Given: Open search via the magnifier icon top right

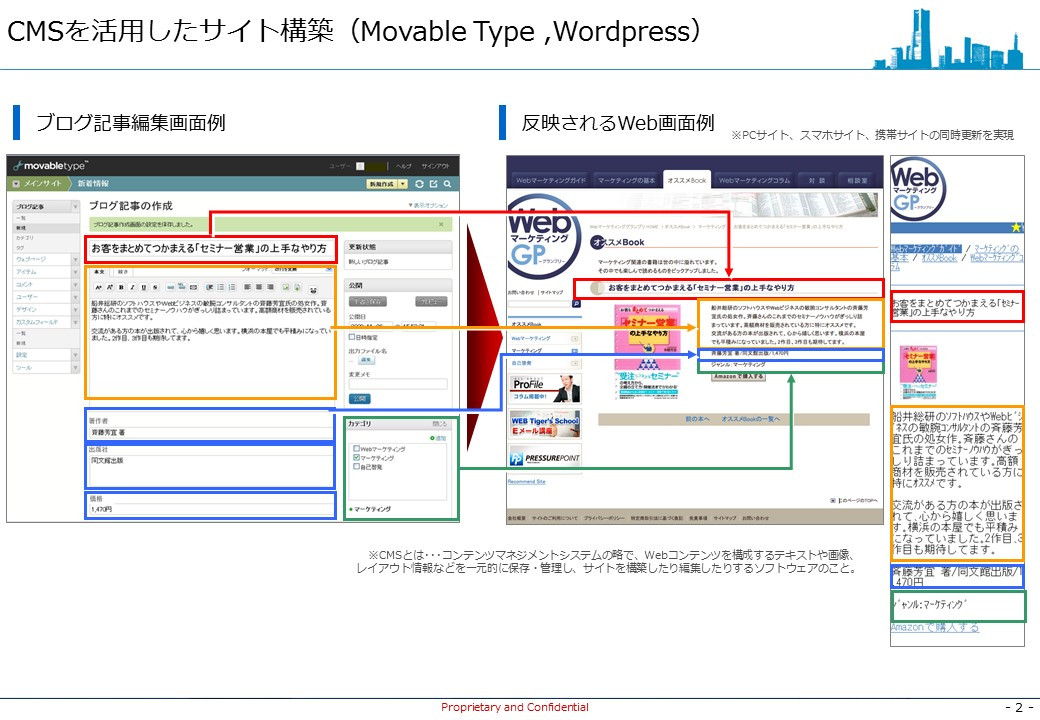Looking at the screenshot, I should 446,184.
